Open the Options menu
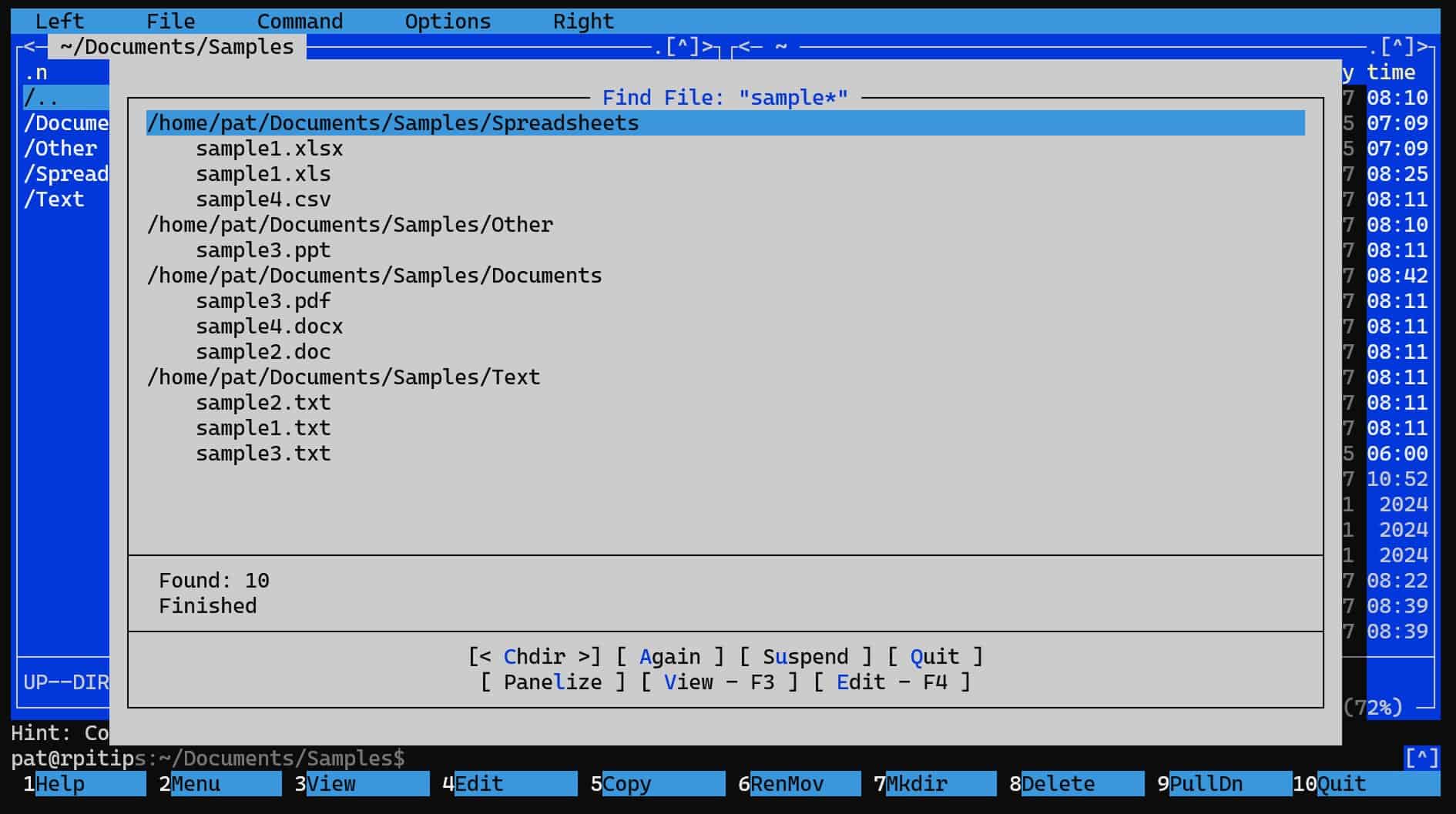This screenshot has height=814, width=1456. coord(448,22)
